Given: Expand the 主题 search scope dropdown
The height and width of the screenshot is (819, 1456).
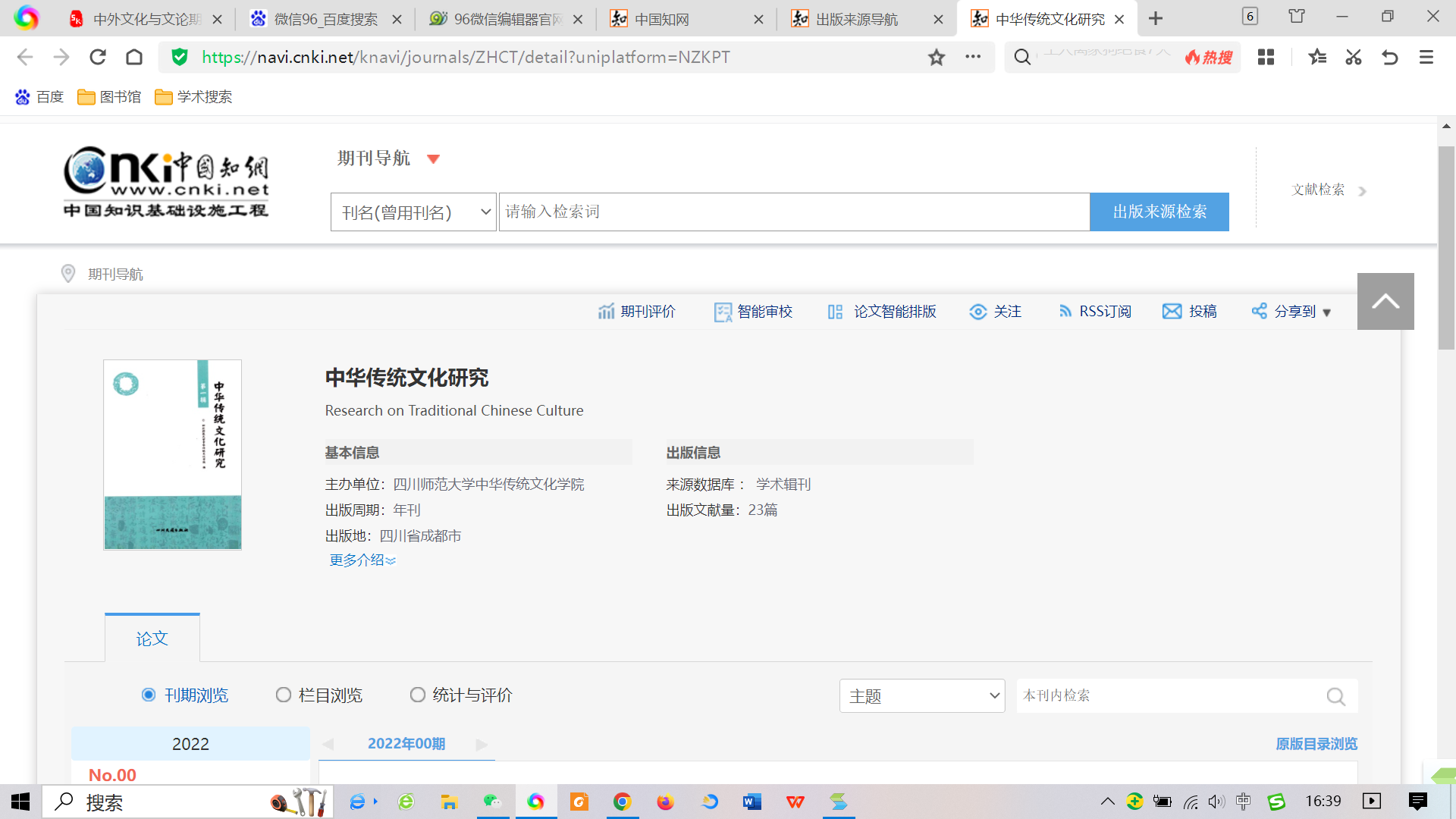Looking at the screenshot, I should 921,696.
